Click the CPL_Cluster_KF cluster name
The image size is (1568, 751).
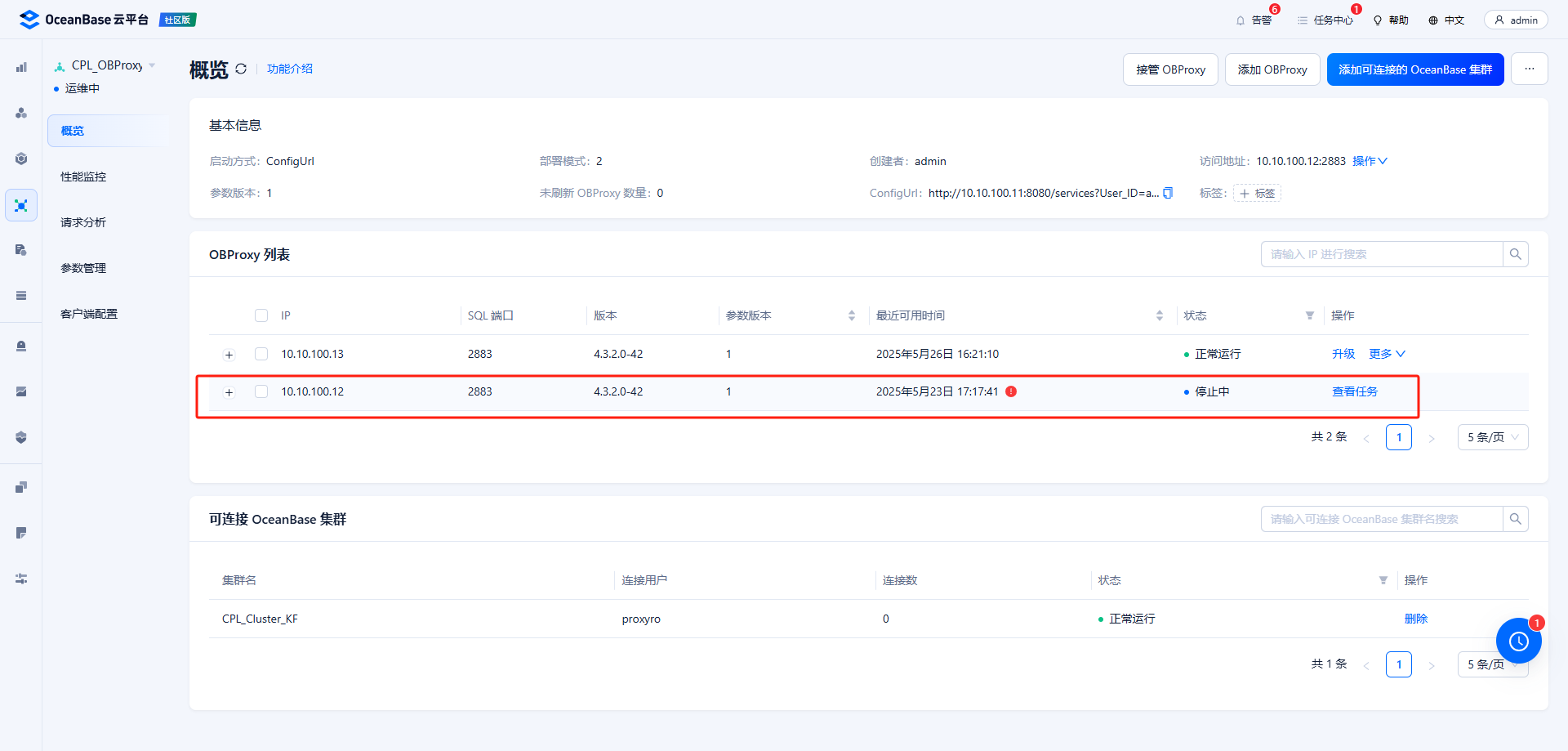[x=260, y=619]
